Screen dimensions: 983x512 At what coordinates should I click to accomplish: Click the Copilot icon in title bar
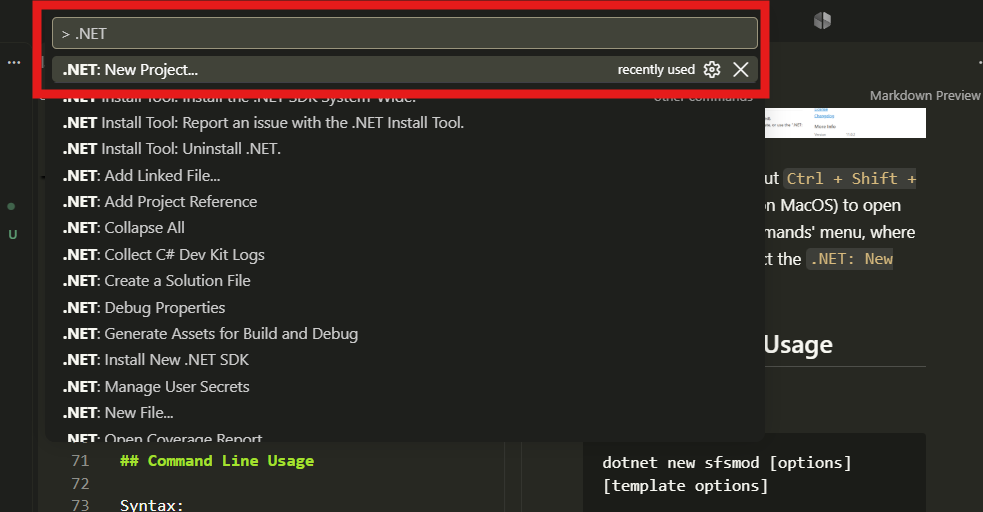(x=823, y=21)
